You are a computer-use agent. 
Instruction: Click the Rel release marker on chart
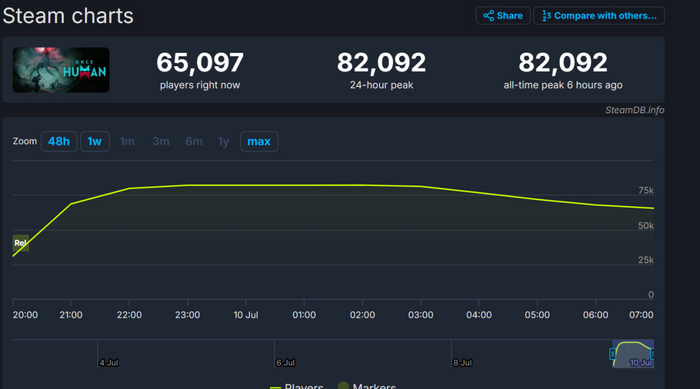[21, 243]
